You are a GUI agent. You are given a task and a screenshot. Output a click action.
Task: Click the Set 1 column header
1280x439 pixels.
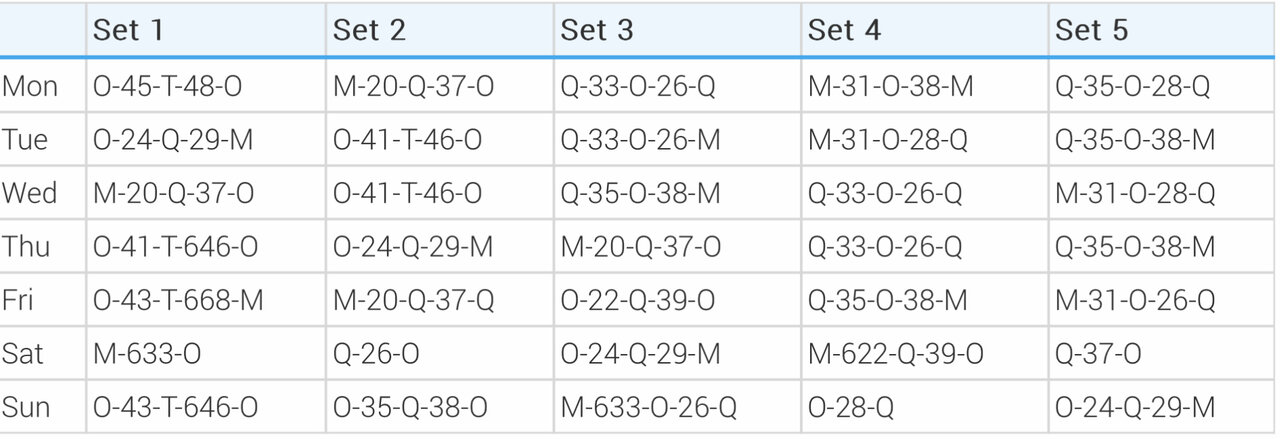click(129, 30)
